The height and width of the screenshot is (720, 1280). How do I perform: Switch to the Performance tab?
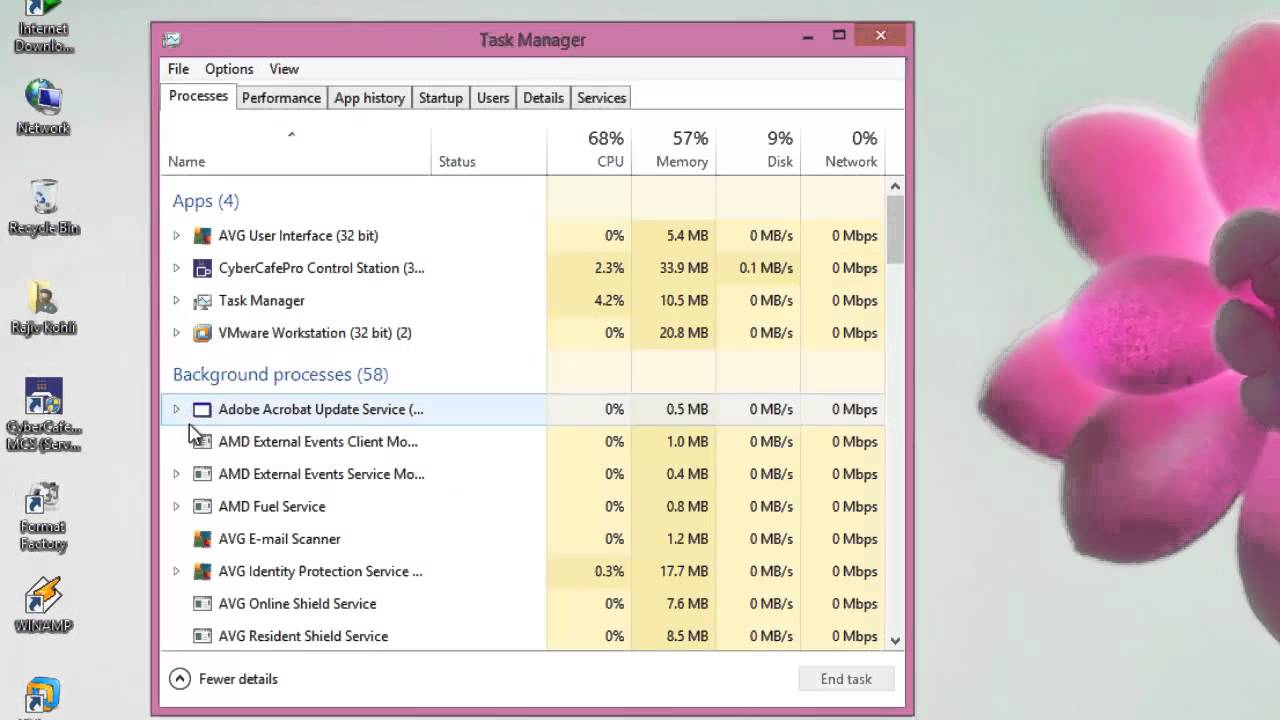pos(281,98)
